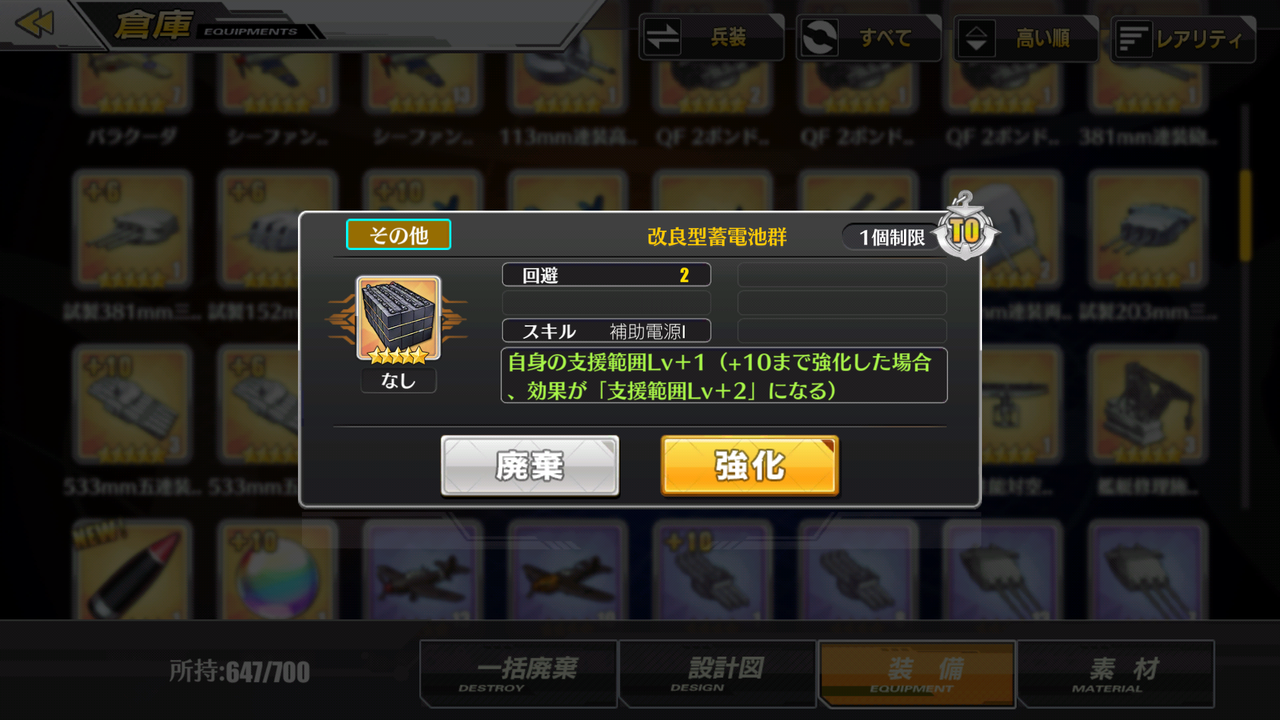This screenshot has width=1280, height=720.
Task: Click the 強化 enhance button
Action: (749, 466)
